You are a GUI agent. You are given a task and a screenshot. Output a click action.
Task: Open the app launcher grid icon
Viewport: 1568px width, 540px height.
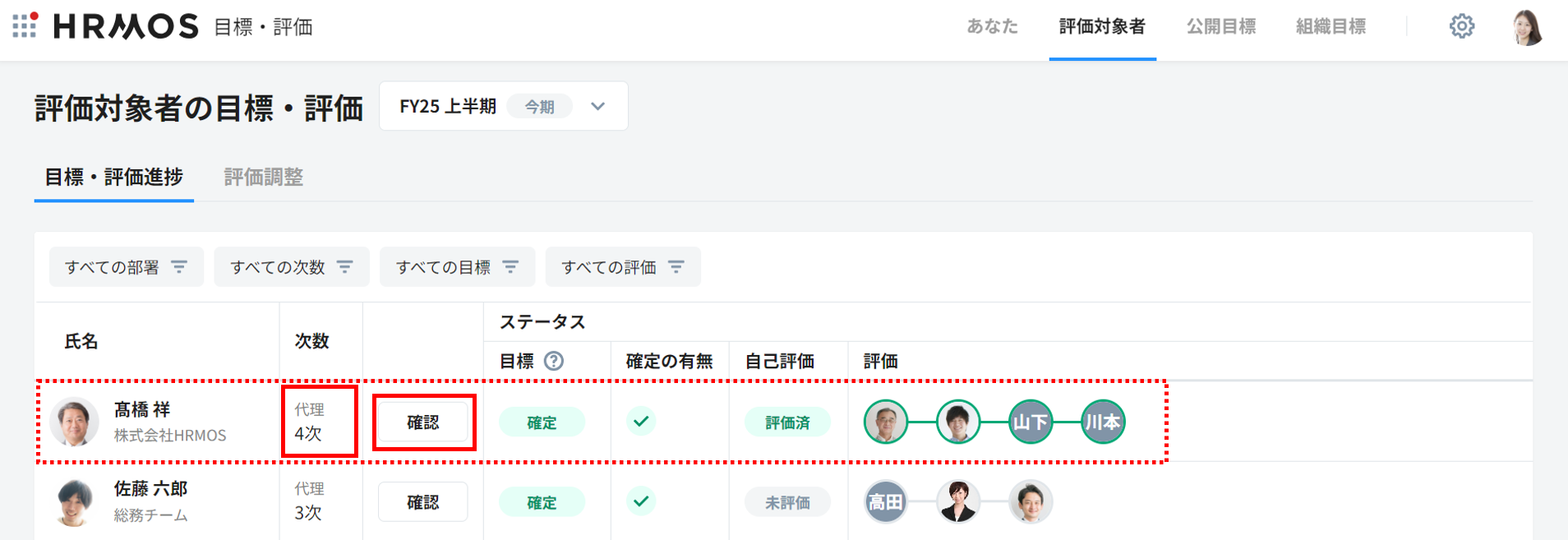pos(25,25)
